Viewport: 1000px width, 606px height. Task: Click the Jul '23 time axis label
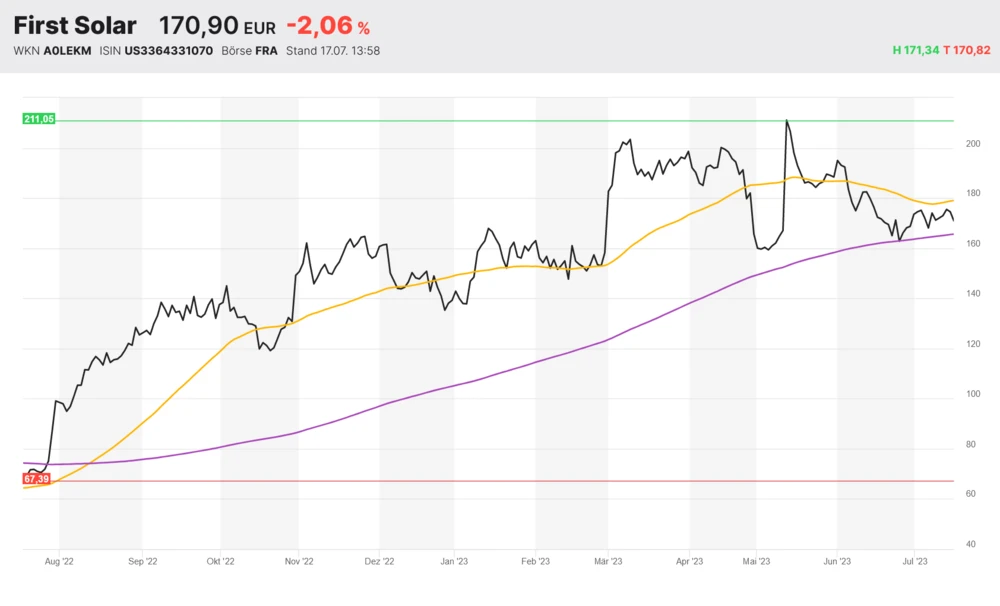(x=914, y=562)
